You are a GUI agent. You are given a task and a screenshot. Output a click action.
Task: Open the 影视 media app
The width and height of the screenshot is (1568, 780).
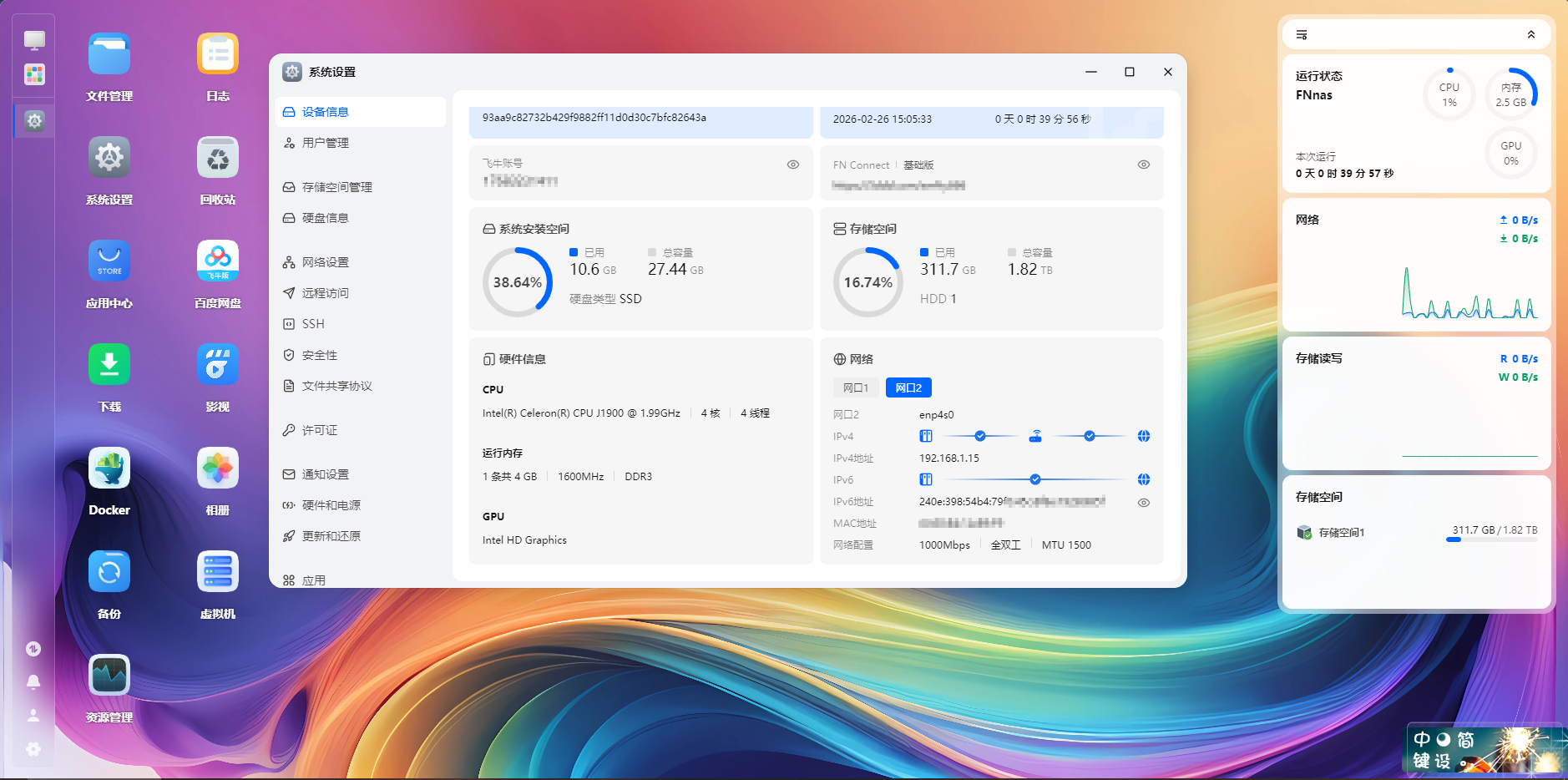[x=218, y=365]
